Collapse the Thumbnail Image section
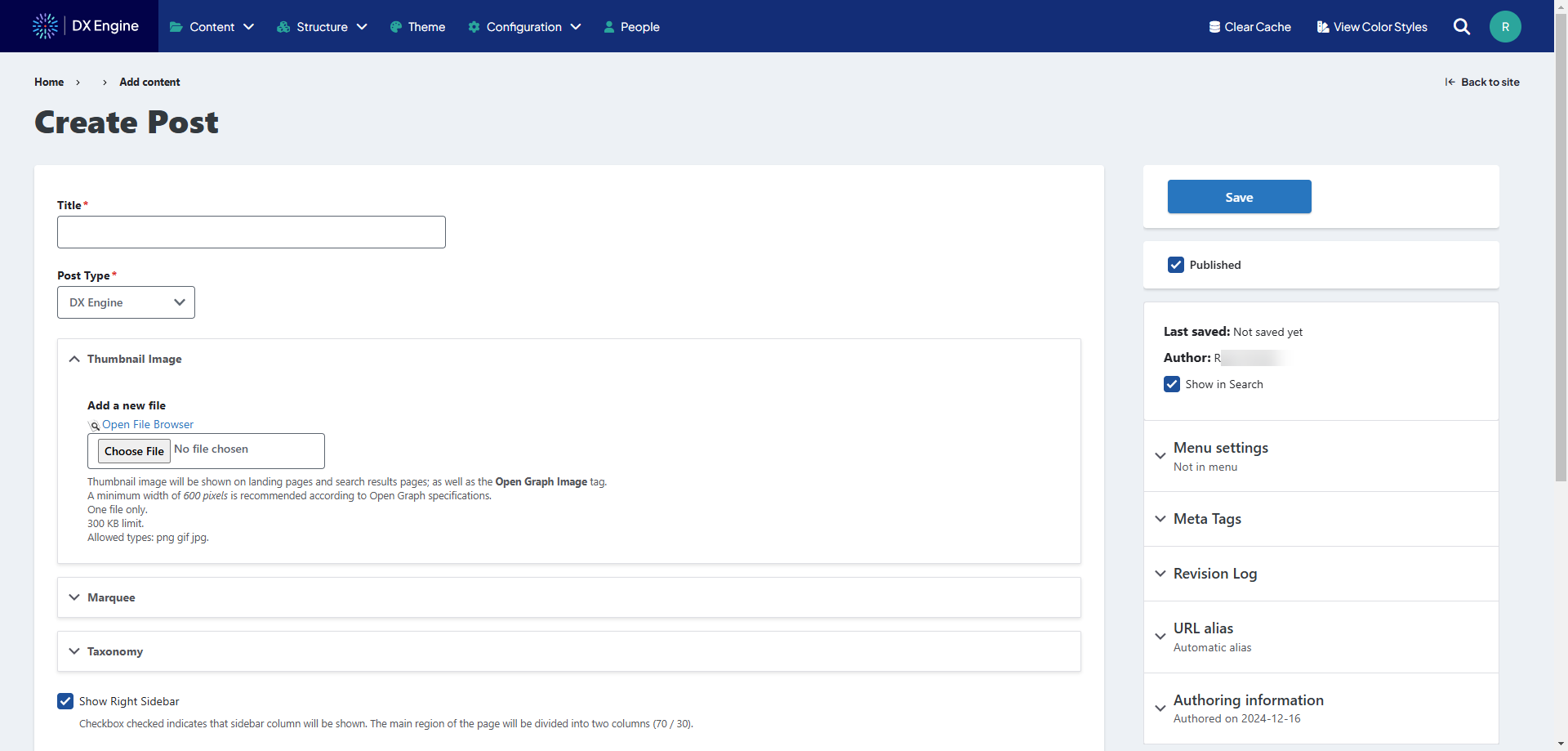Viewport: 1568px width, 751px height. tap(74, 359)
